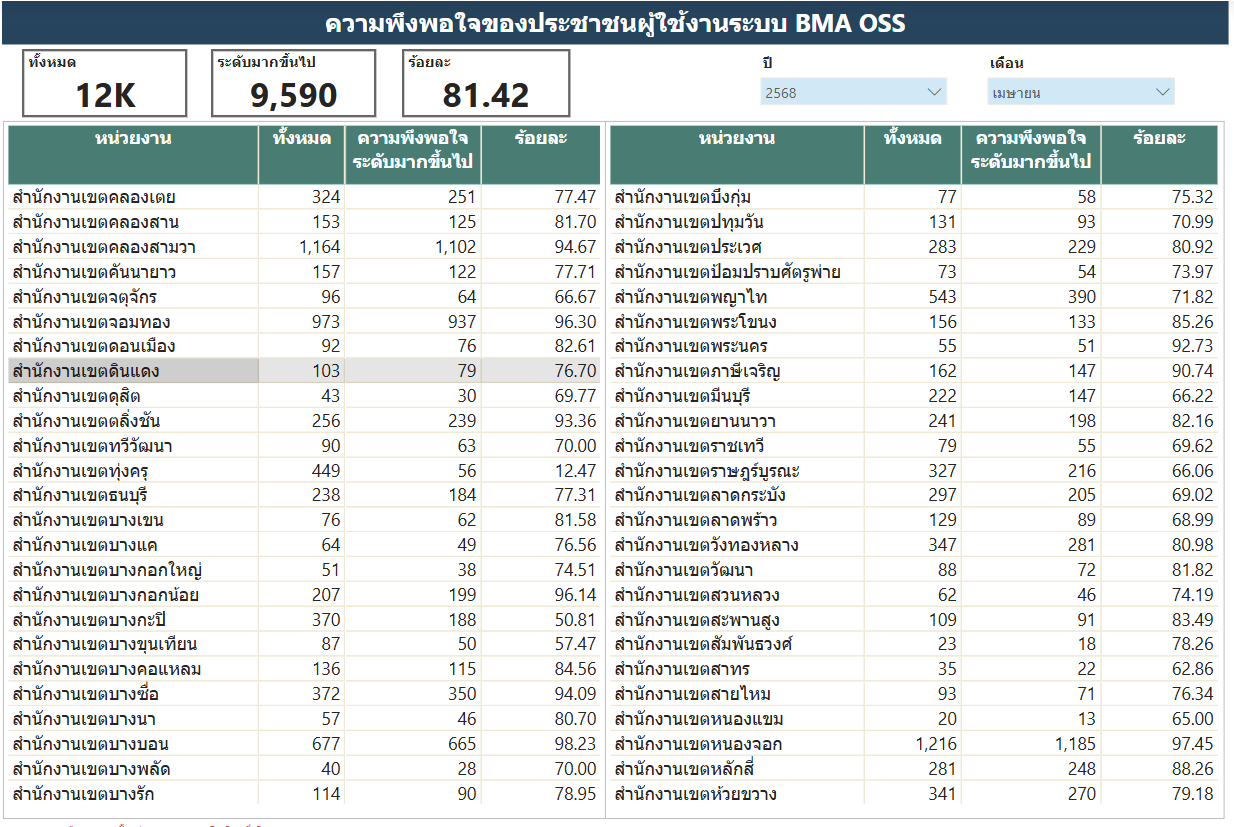Select row สำนักงานเขตพญาไท
This screenshot has height=827, width=1234.
914,297
